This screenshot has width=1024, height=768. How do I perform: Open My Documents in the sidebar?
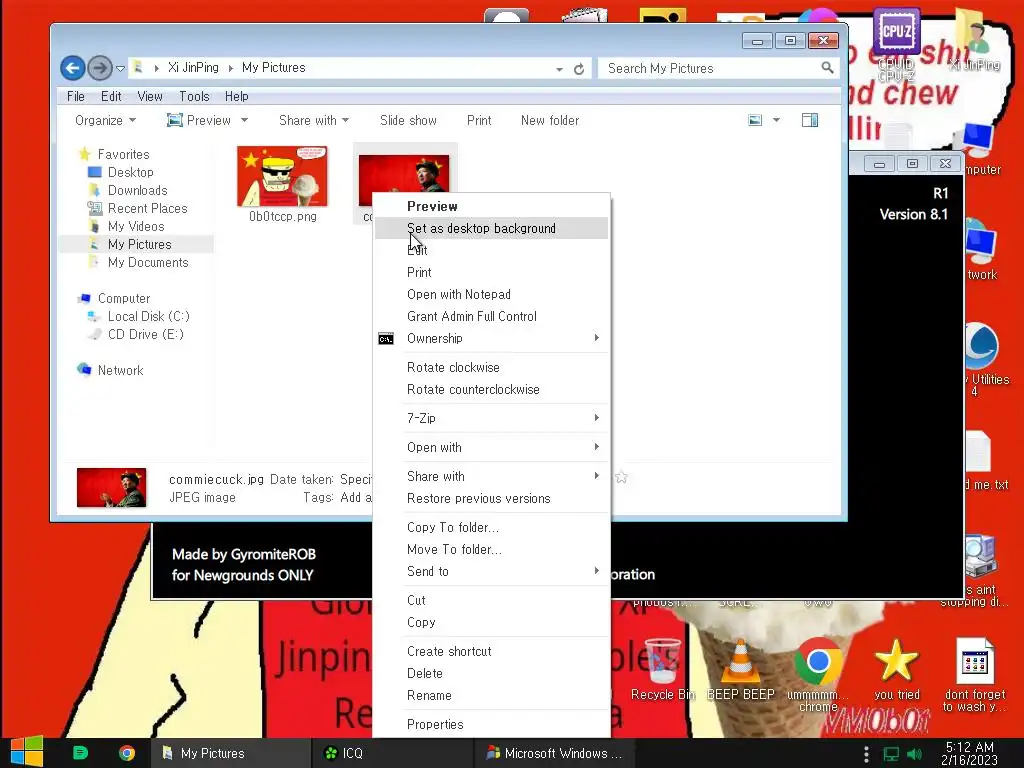(x=148, y=262)
